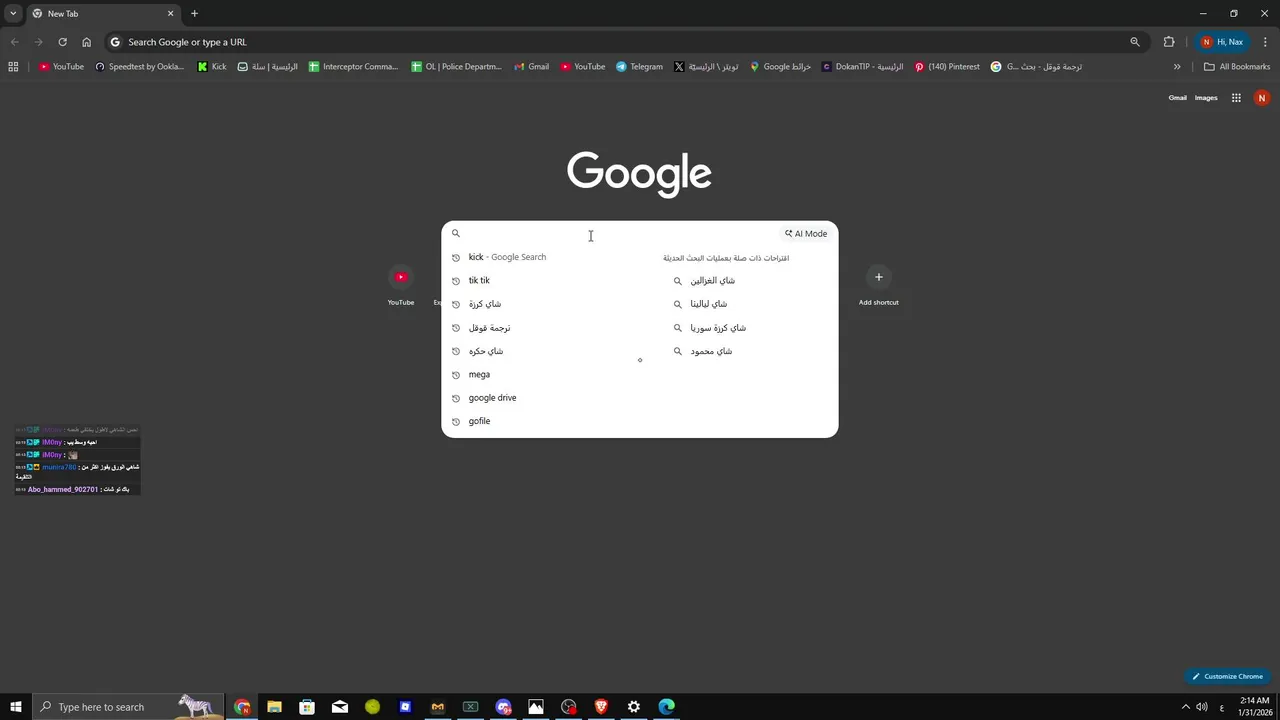1280x720 pixels.
Task: Open Microsoft Store from the taskbar
Action: pos(307,707)
